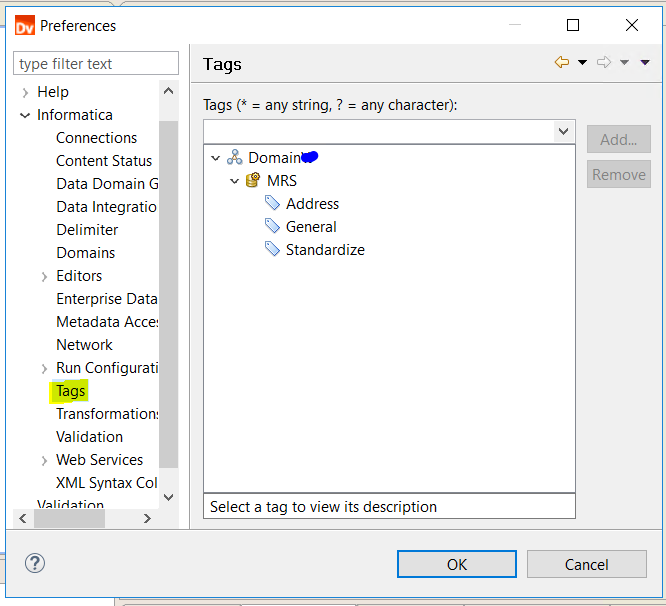Open the Forward history dropdown arrow
Screen dimensions: 666x606
point(624,63)
